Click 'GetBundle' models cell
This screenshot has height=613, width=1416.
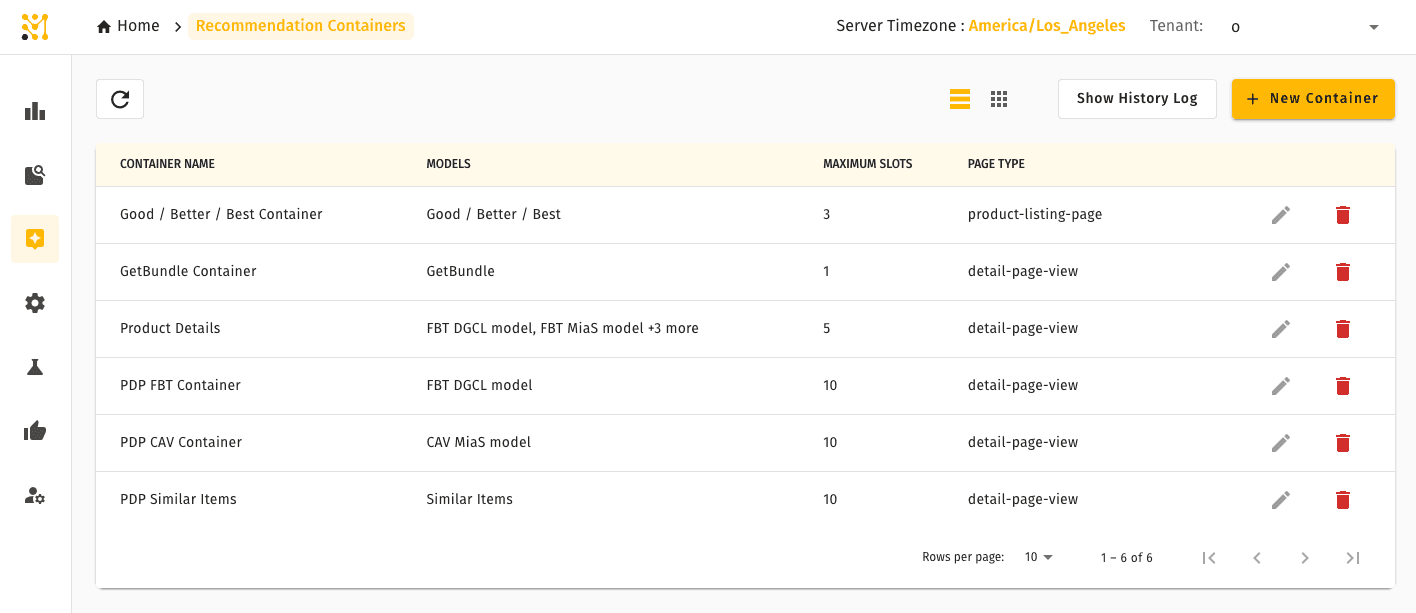pyautogui.click(x=460, y=272)
